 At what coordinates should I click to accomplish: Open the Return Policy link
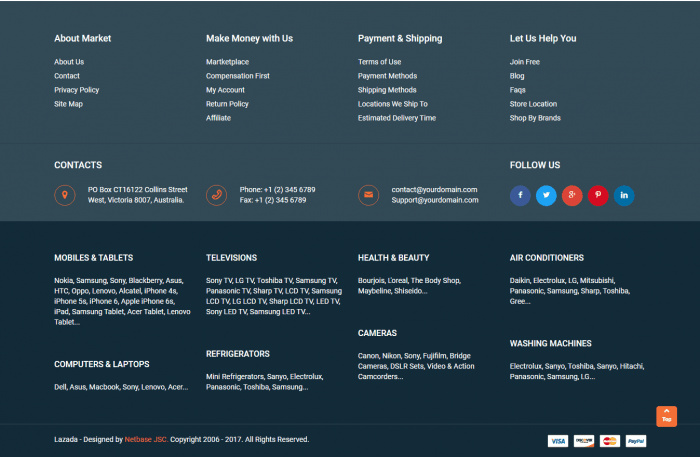227,104
